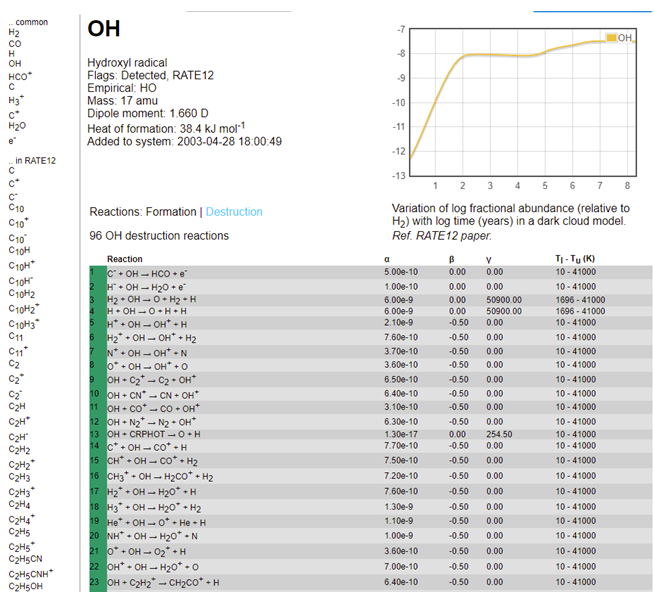The image size is (654, 592).
Task: Click reaction 7: N+ + OH → OH+ + N
Action: (x=147, y=353)
